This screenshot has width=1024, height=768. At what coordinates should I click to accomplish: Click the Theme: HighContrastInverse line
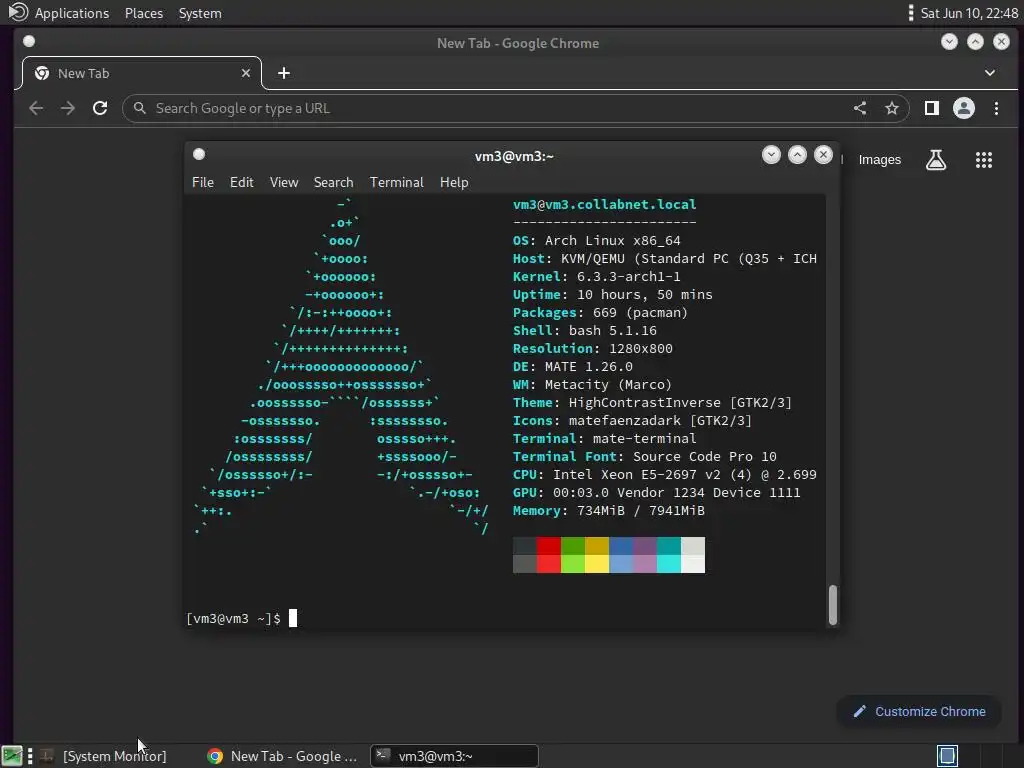click(652, 402)
